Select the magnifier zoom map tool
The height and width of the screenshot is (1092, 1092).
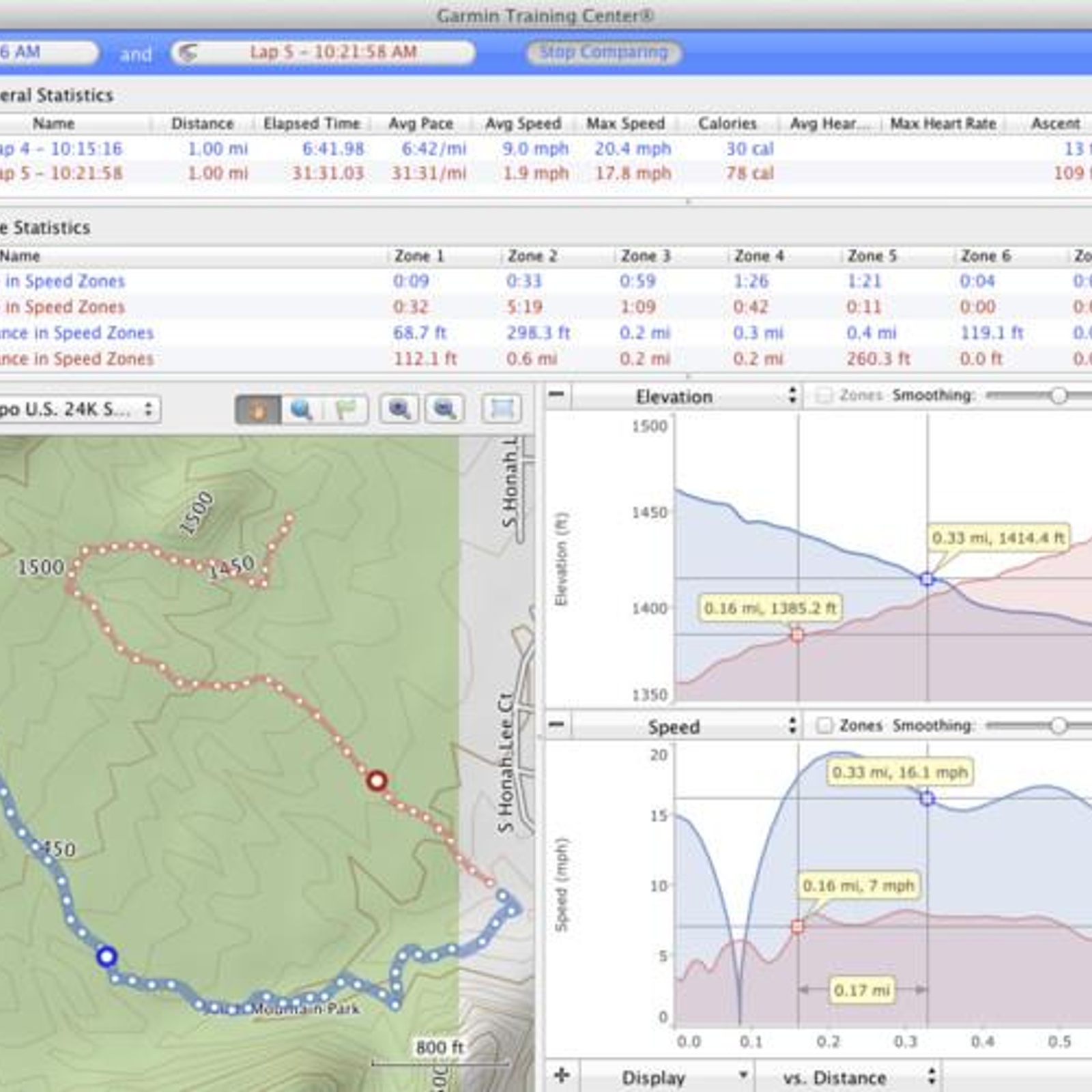[302, 409]
